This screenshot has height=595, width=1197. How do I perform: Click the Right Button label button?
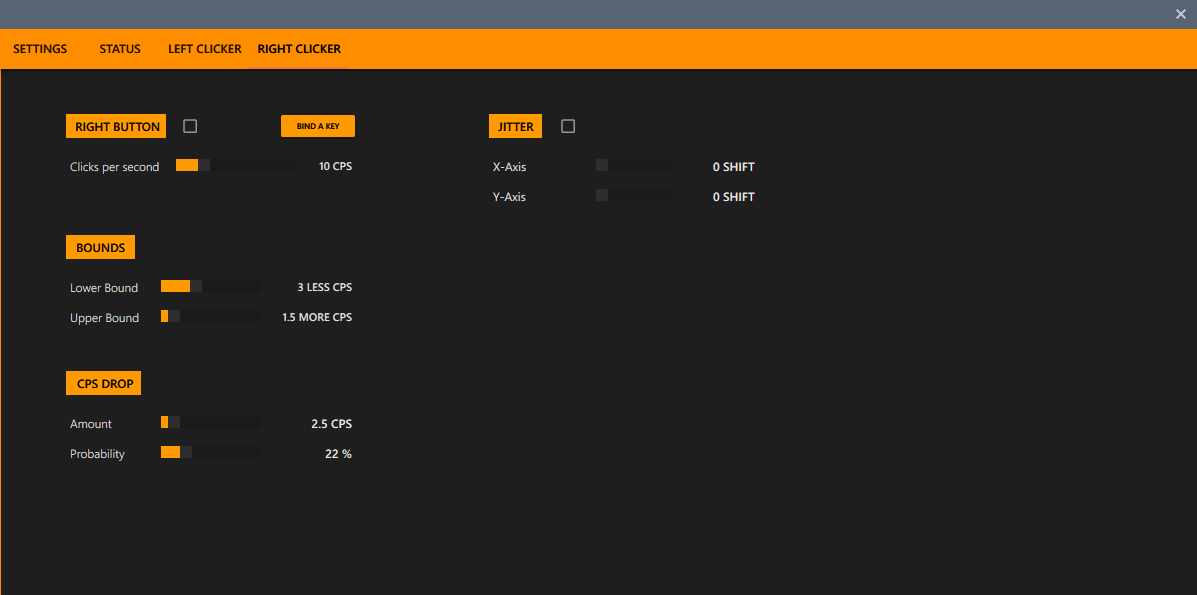coord(116,127)
